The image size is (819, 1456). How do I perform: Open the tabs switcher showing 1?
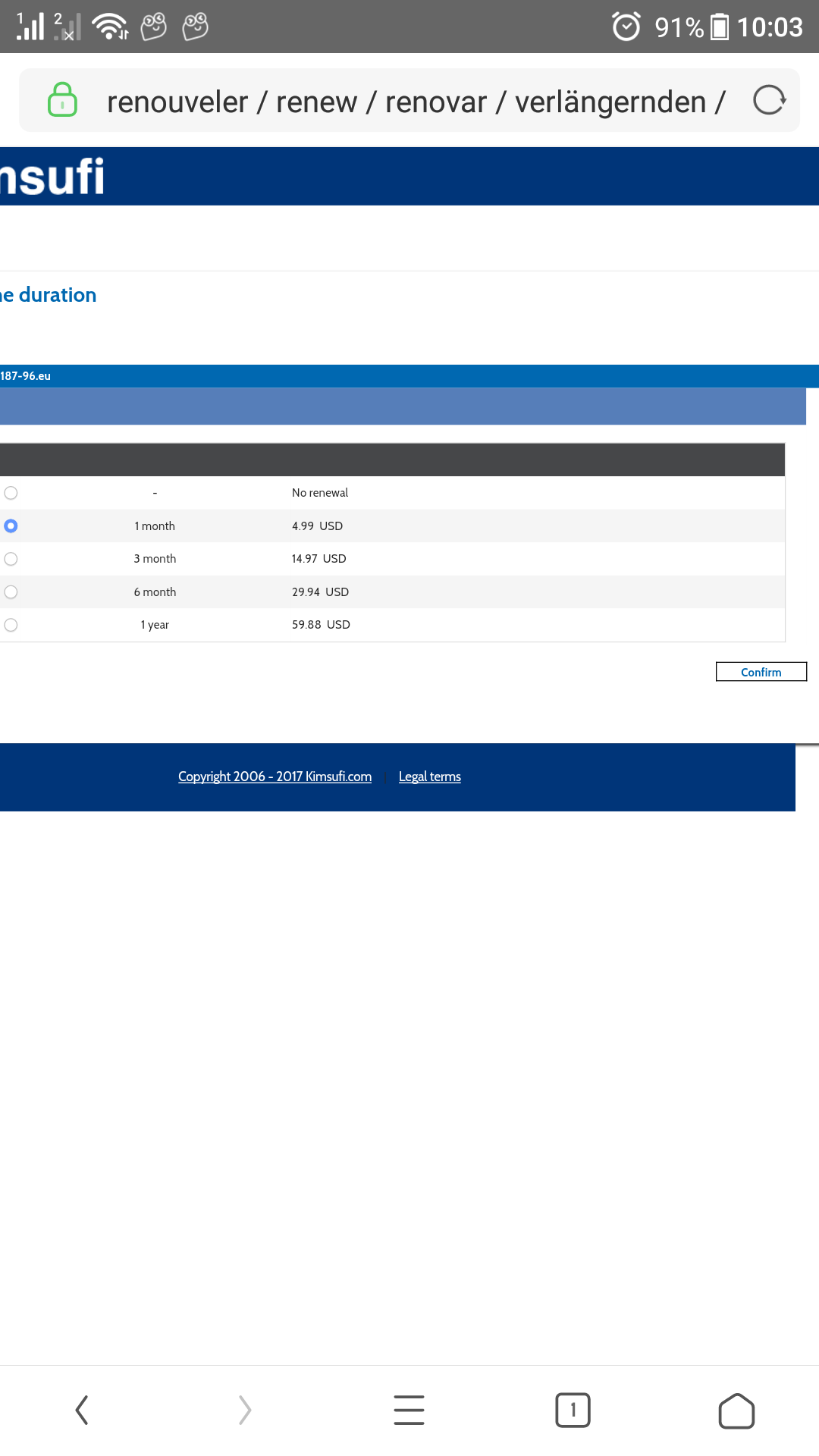pyautogui.click(x=573, y=1410)
